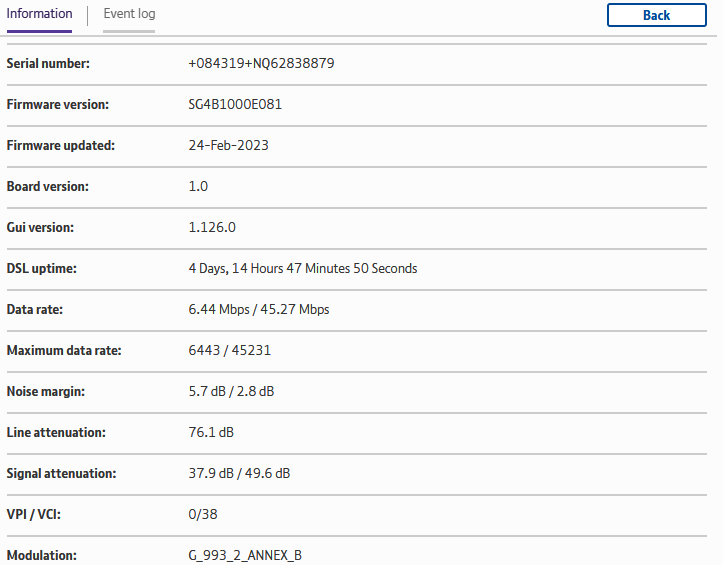Switch to the Event log tab
This screenshot has height=565, width=723.
coord(129,14)
